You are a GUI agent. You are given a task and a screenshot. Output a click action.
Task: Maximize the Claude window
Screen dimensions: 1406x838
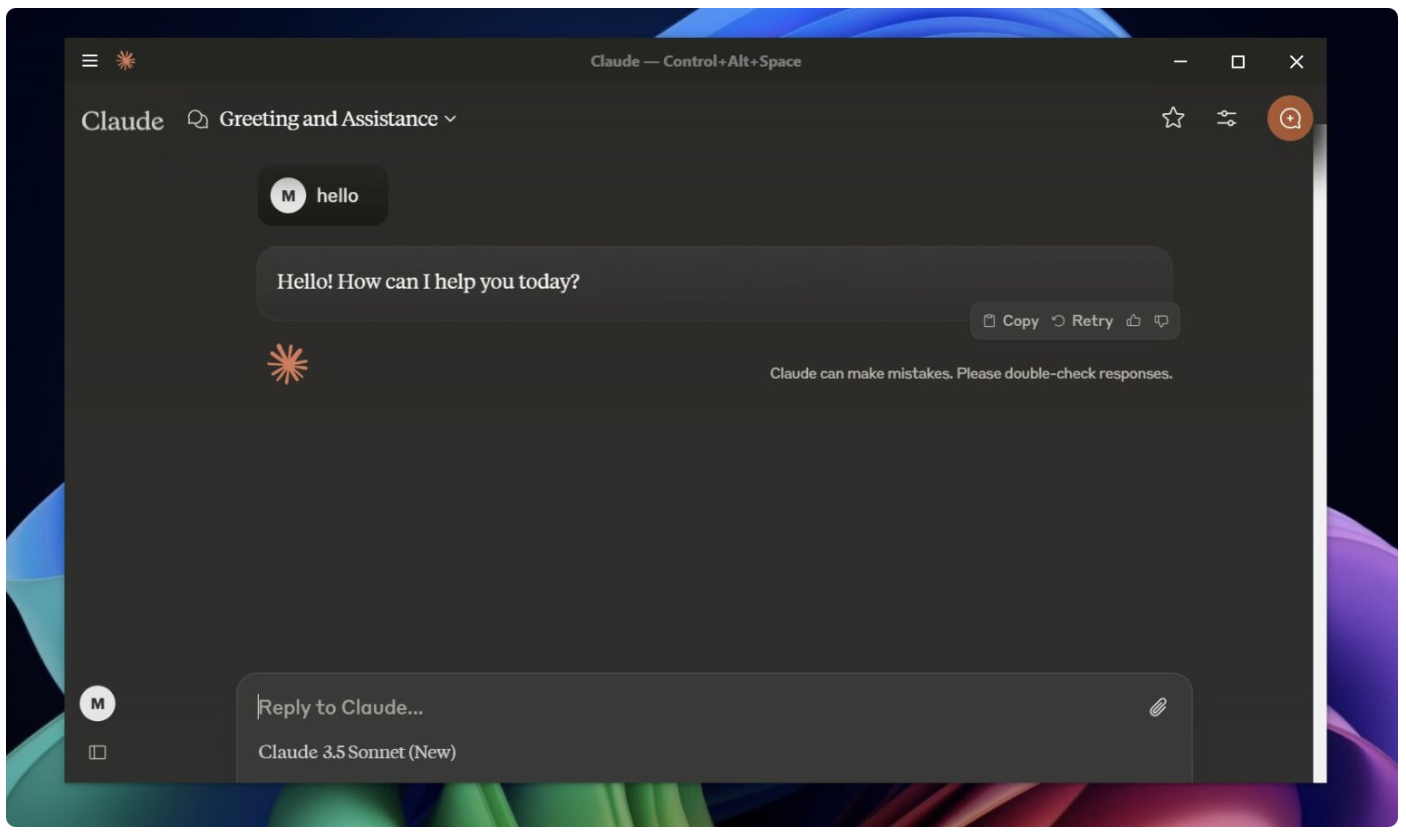[x=1238, y=62]
